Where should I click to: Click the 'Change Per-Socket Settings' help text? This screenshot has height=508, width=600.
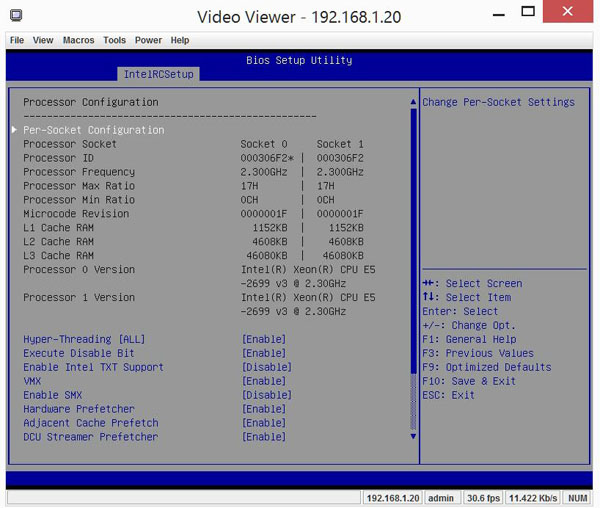[499, 102]
